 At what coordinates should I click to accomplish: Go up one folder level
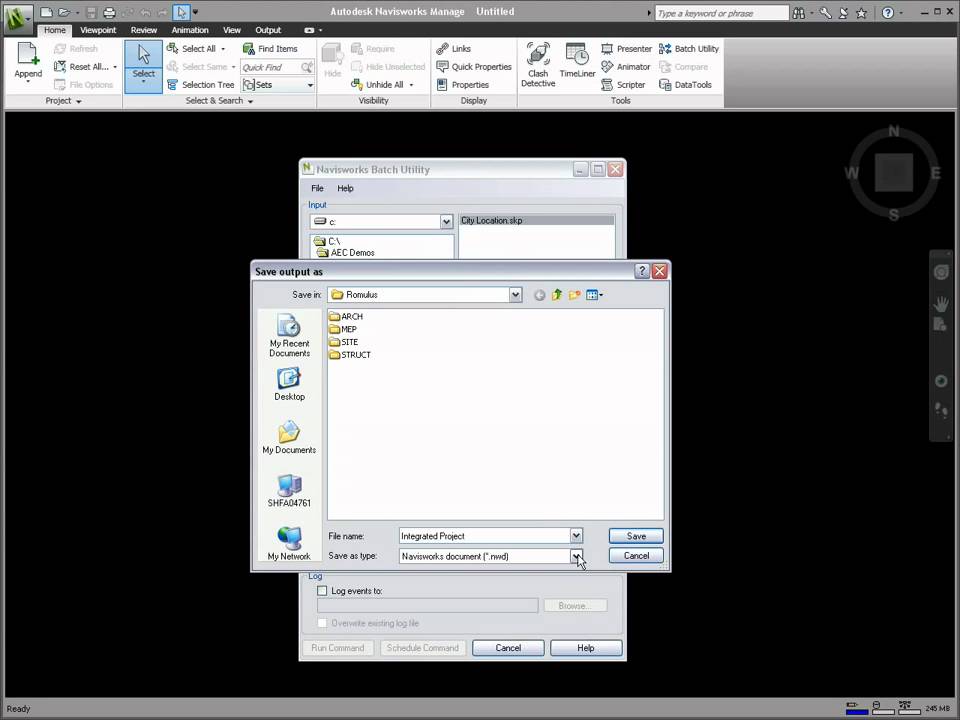click(x=557, y=295)
